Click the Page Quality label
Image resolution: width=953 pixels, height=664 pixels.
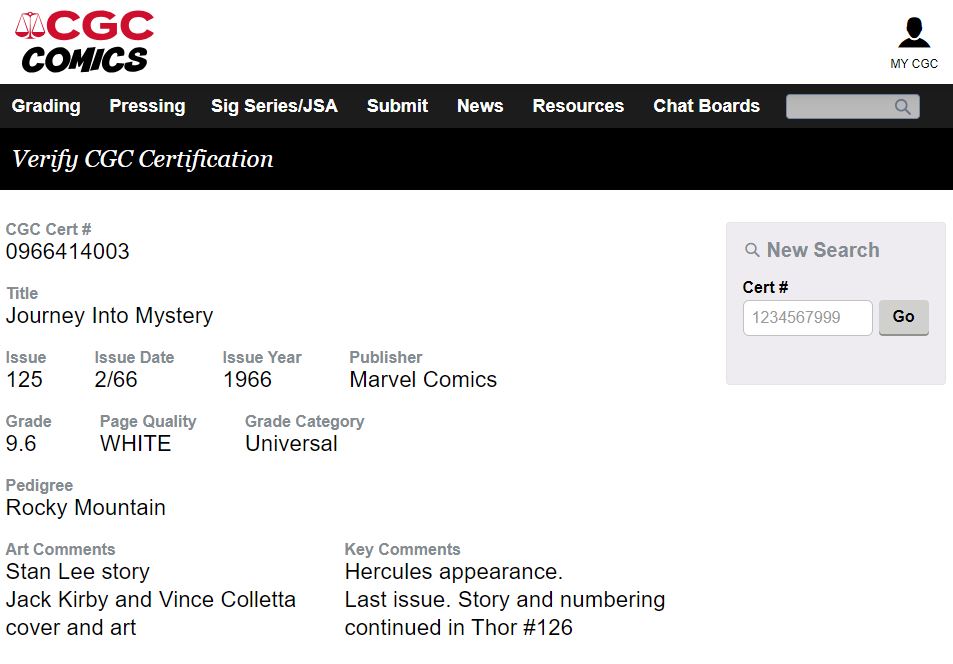click(x=148, y=421)
